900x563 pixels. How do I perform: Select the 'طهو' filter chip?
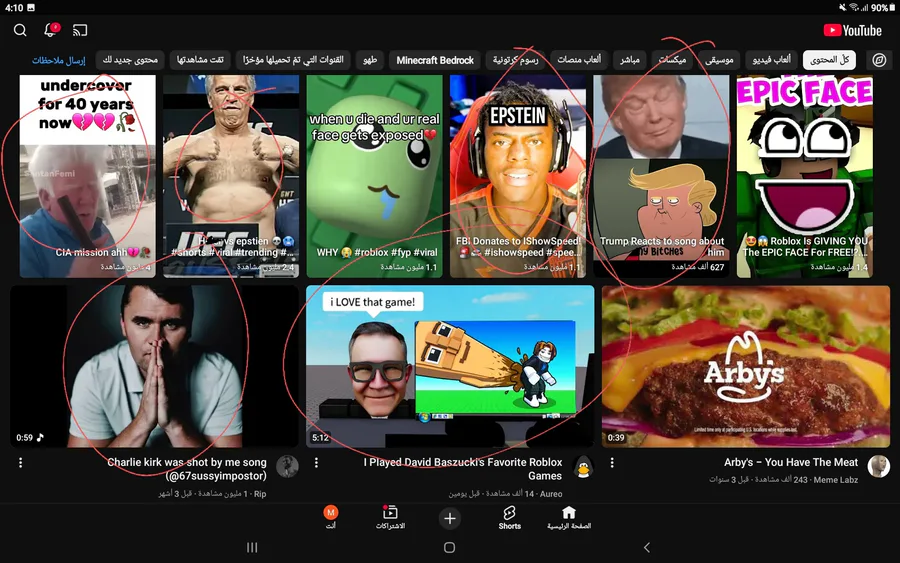pyautogui.click(x=370, y=60)
